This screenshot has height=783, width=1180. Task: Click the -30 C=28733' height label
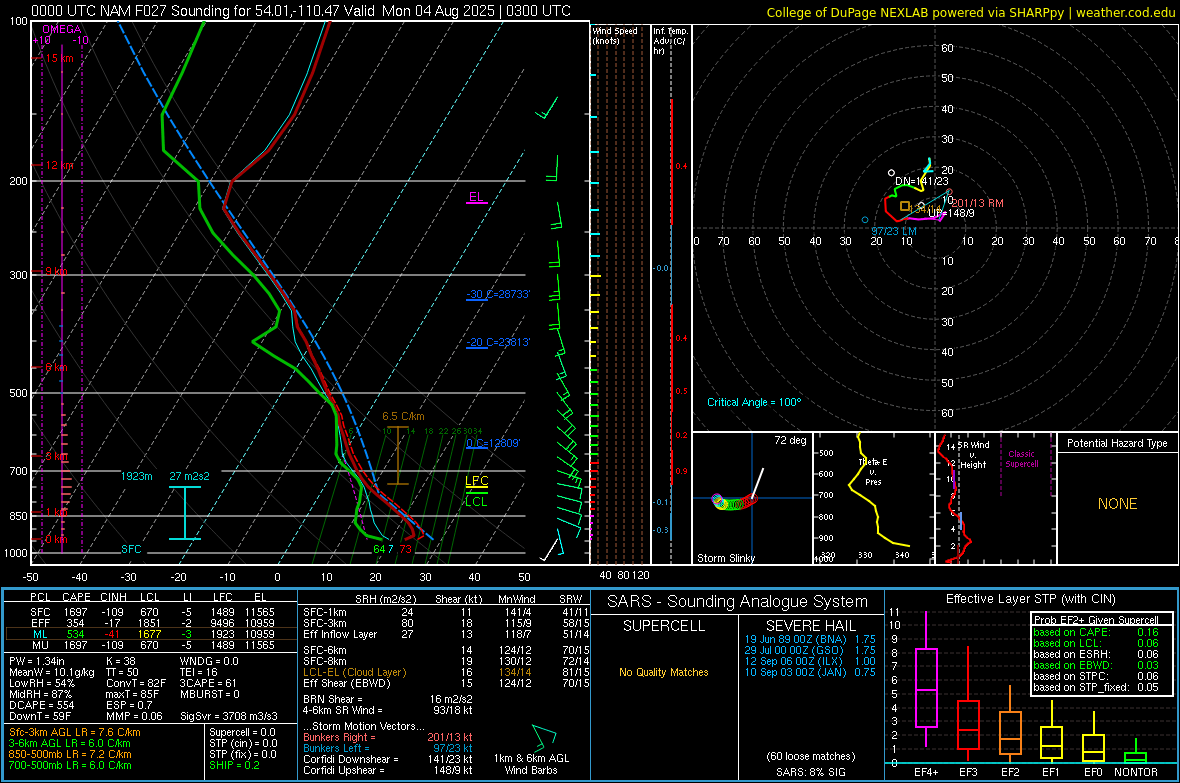tap(498, 294)
